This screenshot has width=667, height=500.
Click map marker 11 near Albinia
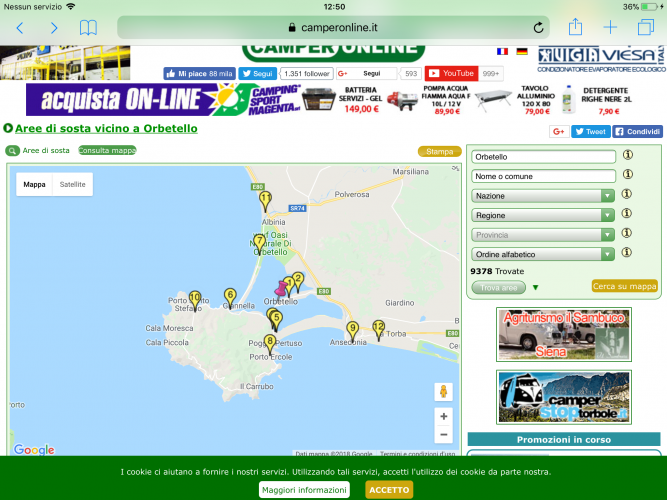pos(265,200)
